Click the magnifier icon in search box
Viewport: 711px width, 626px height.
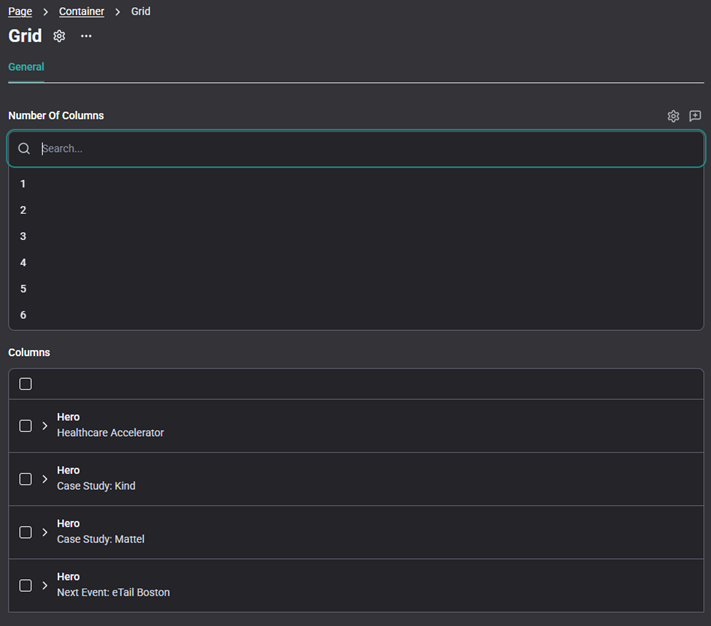coord(24,148)
